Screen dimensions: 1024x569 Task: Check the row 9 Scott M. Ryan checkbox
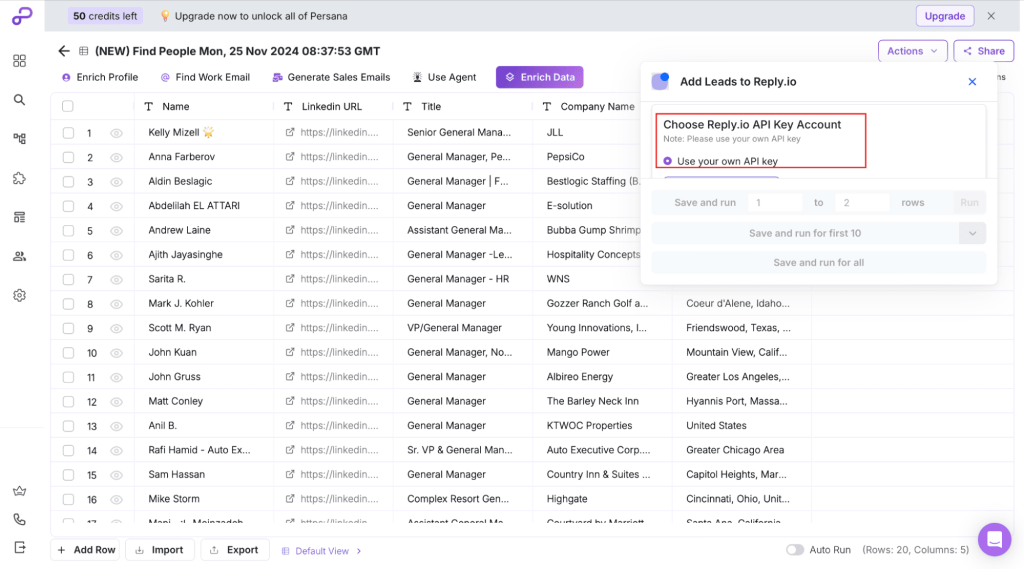point(68,328)
